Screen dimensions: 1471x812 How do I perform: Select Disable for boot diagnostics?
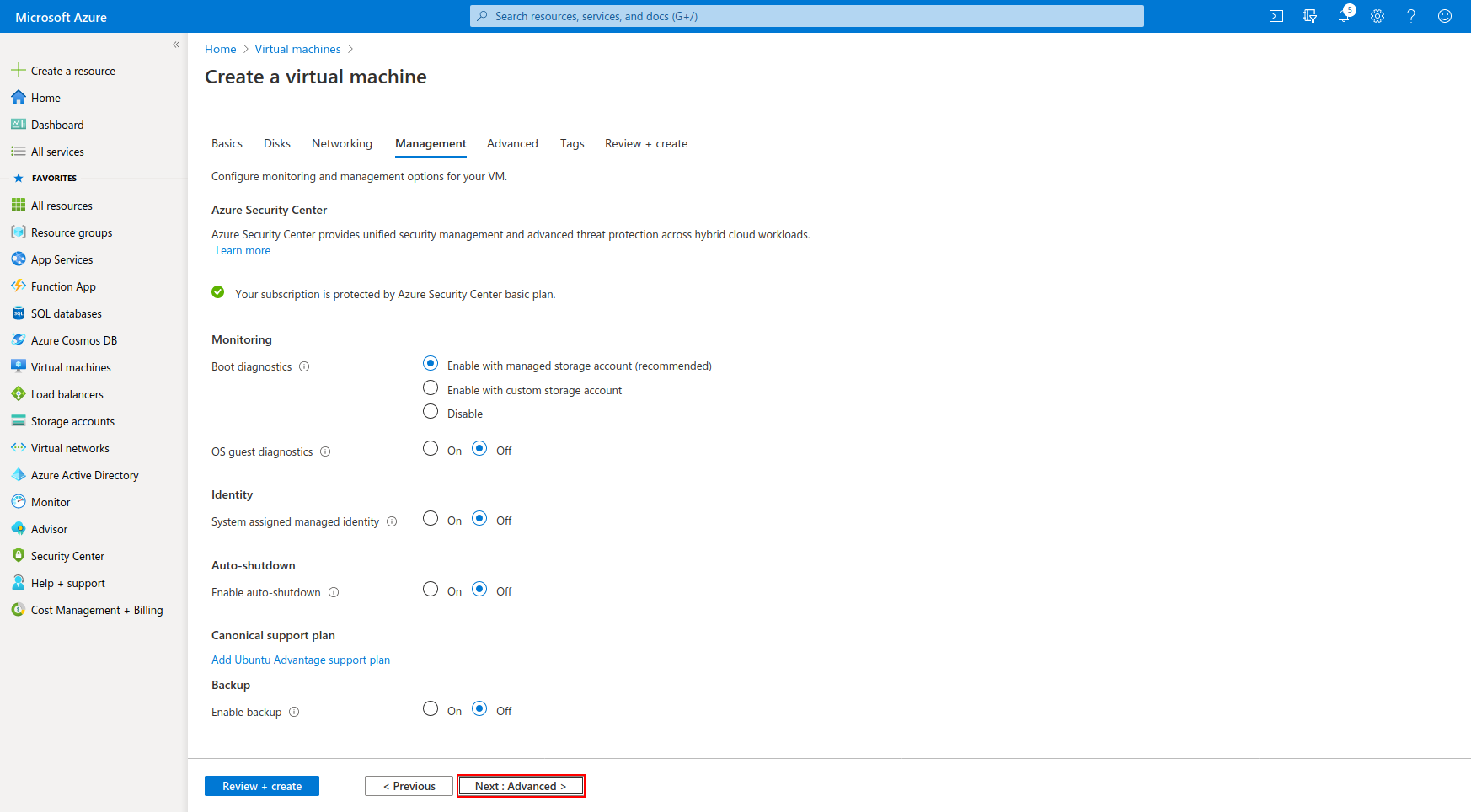(431, 411)
